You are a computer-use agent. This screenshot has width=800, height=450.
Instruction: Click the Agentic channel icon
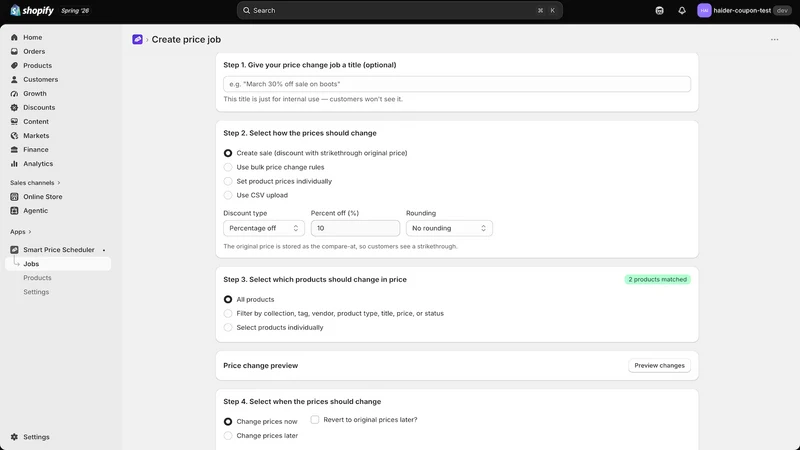click(14, 211)
